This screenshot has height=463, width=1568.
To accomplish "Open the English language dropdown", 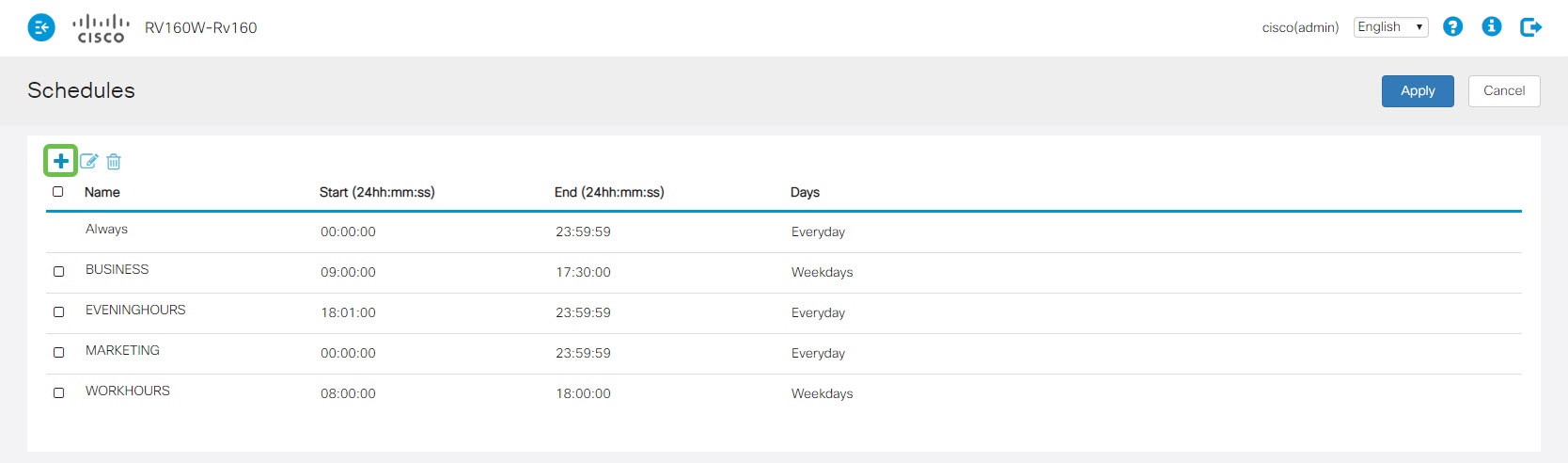I will (x=1390, y=27).
